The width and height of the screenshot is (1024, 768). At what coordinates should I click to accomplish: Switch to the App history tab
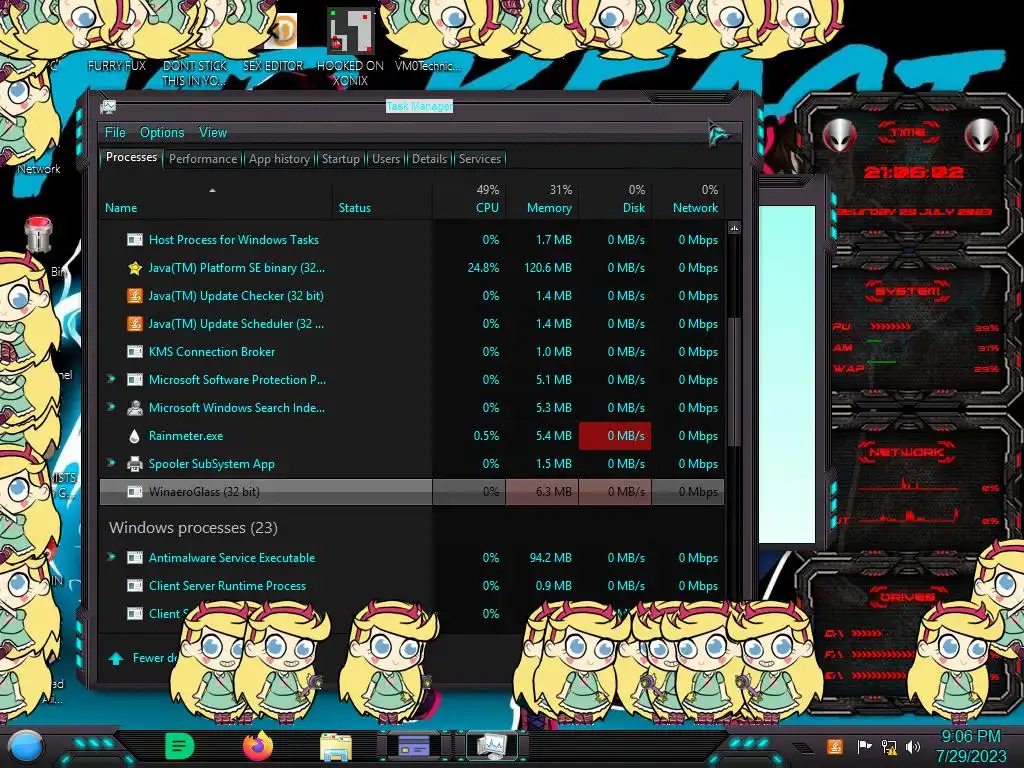(280, 159)
